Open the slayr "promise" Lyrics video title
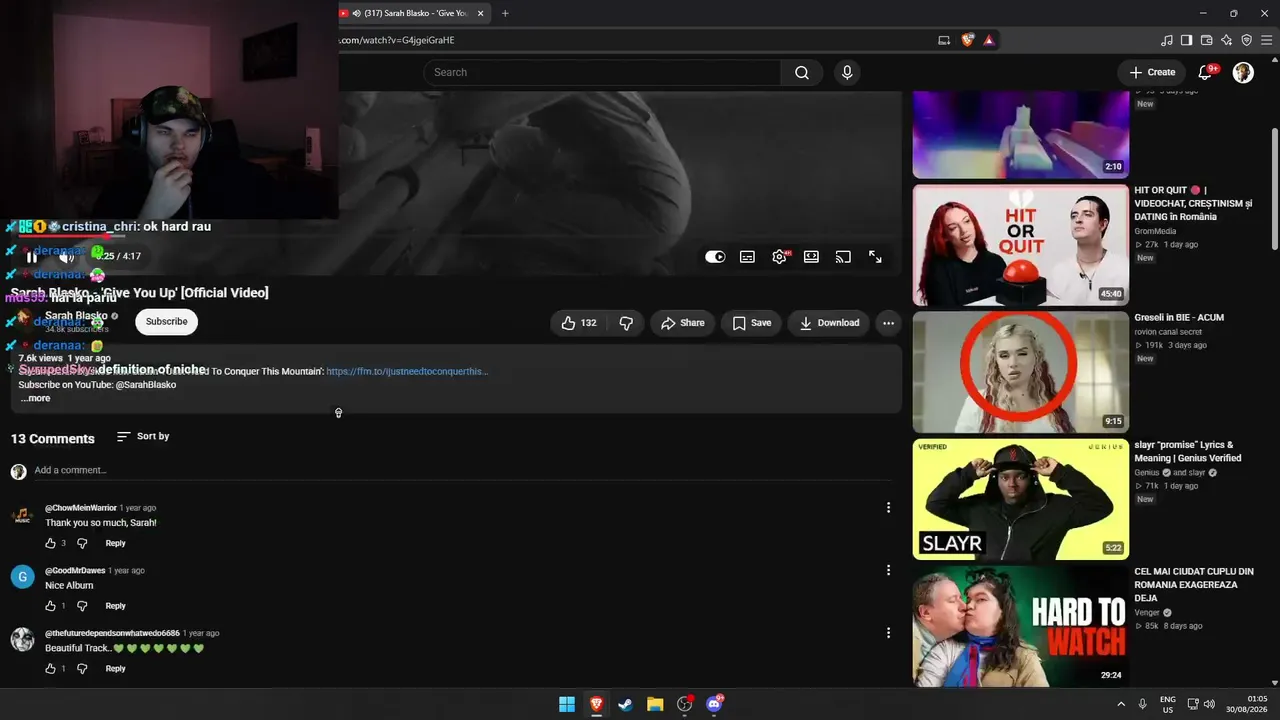1280x720 pixels. coord(1188,451)
